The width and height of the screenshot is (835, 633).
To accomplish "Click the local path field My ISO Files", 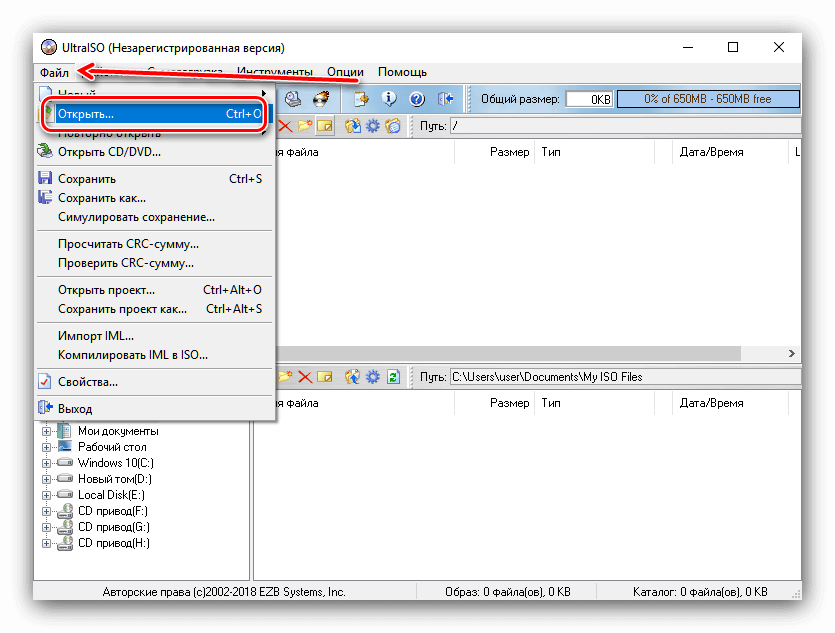I will tap(625, 377).
